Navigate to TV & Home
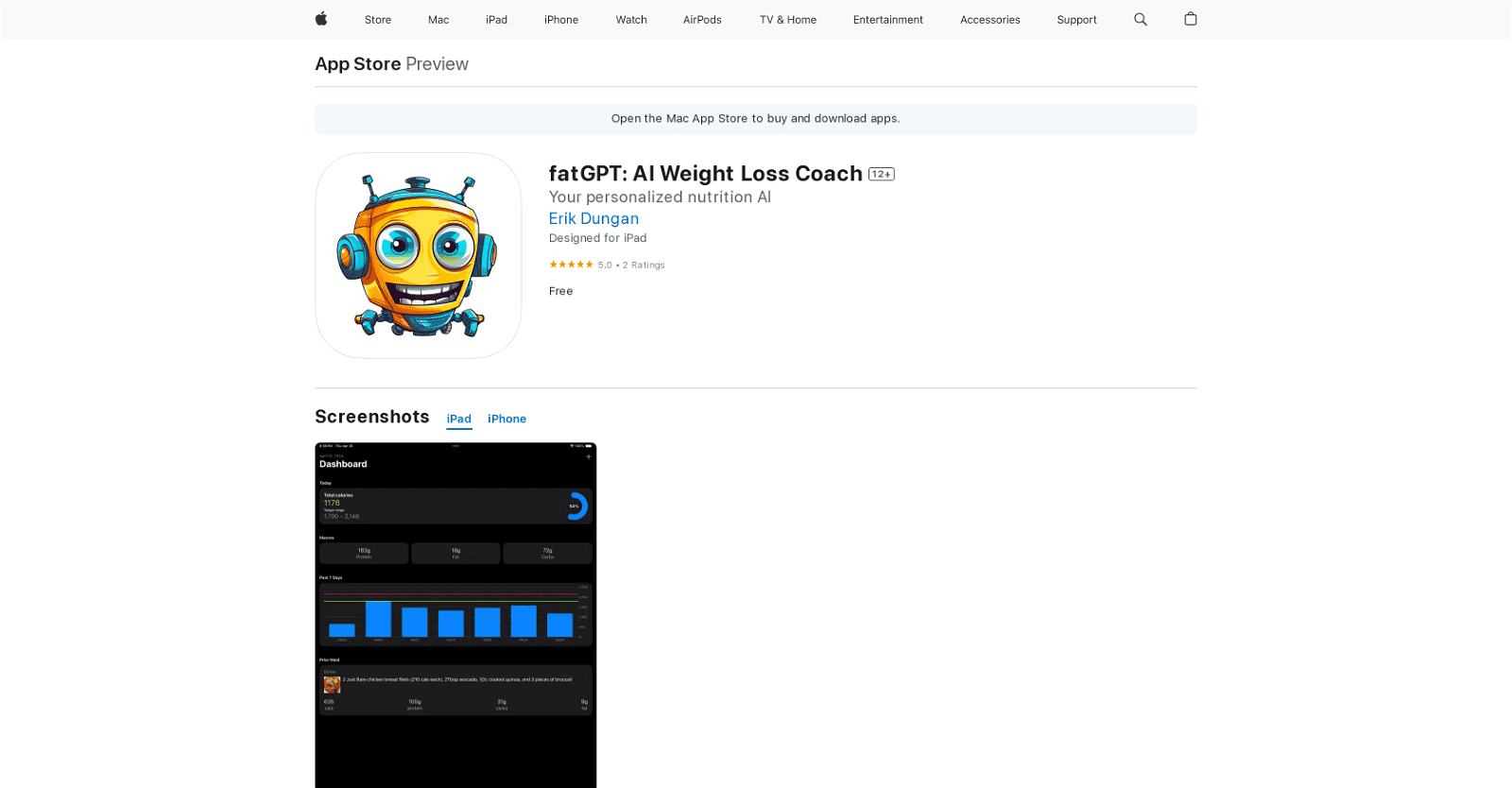Screen dimensions: 1512x788 tap(788, 20)
